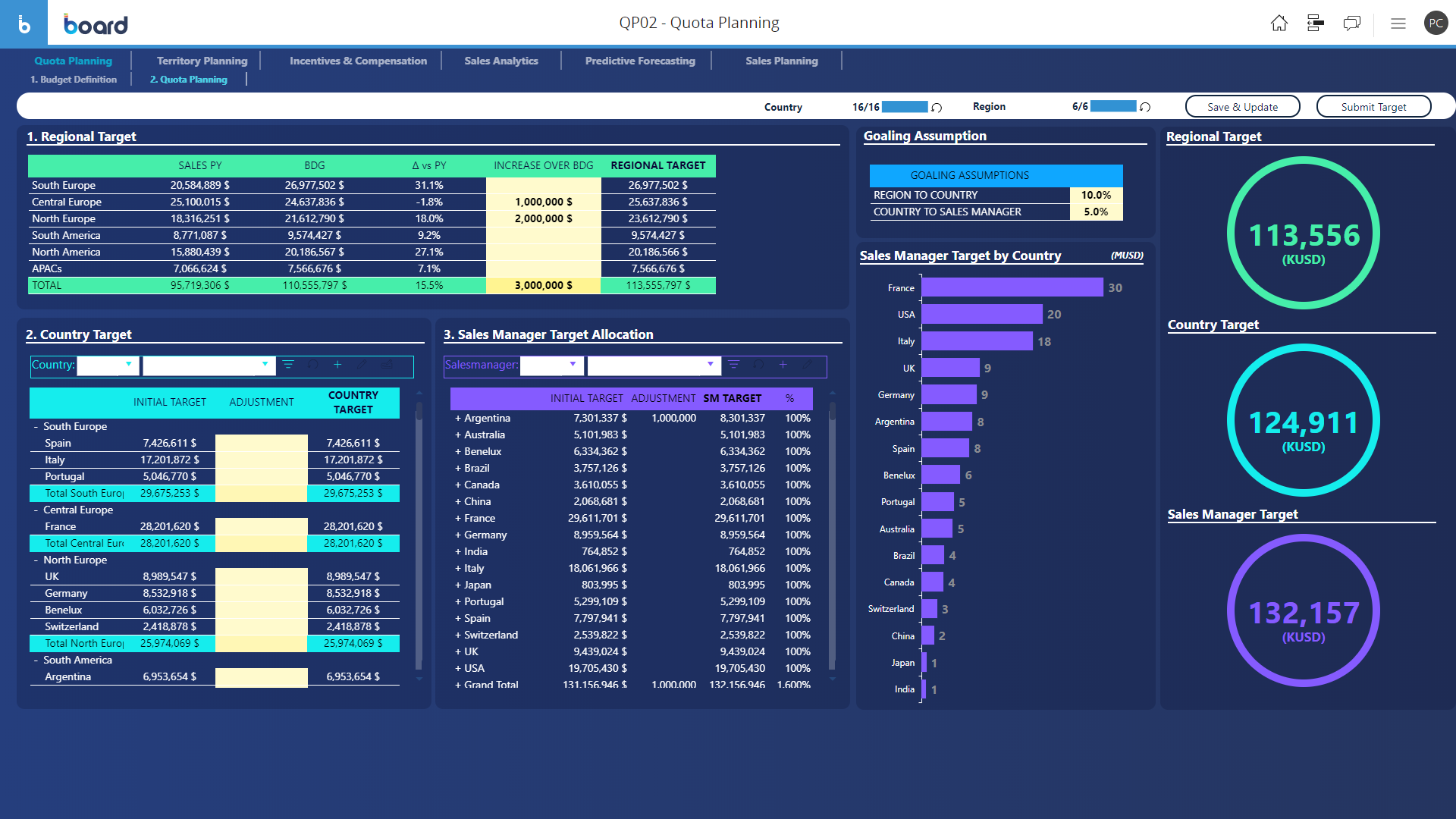Click the Save & Update button
Screen dimensions: 1456x819
[x=1242, y=106]
